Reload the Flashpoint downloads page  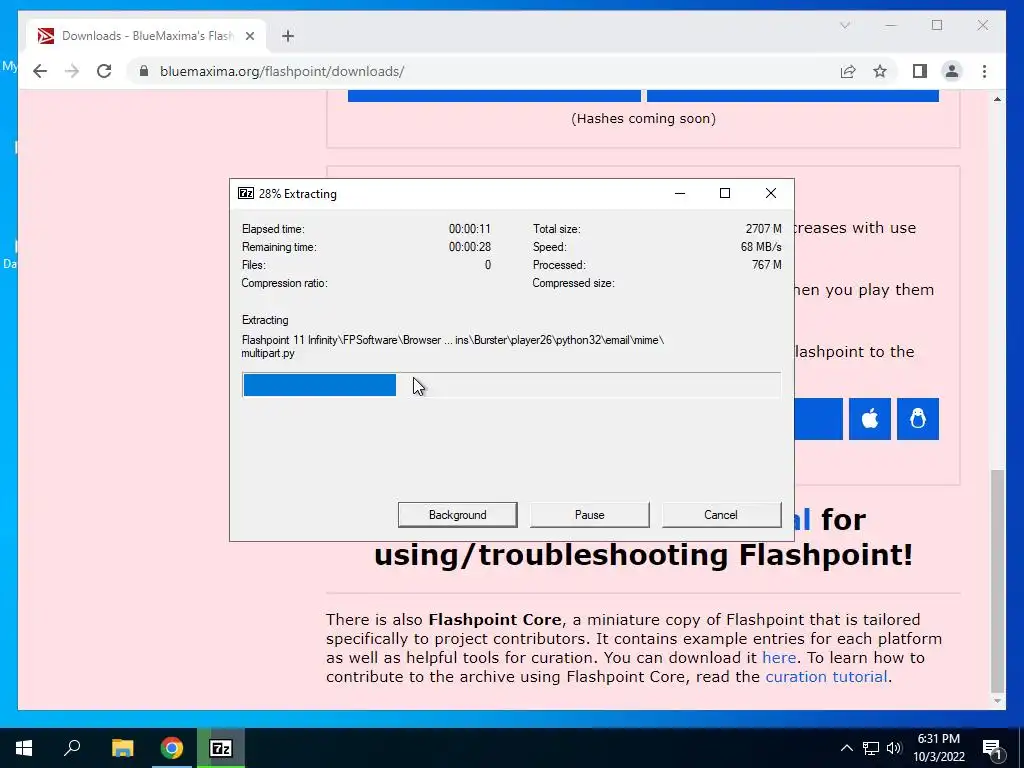point(104,71)
